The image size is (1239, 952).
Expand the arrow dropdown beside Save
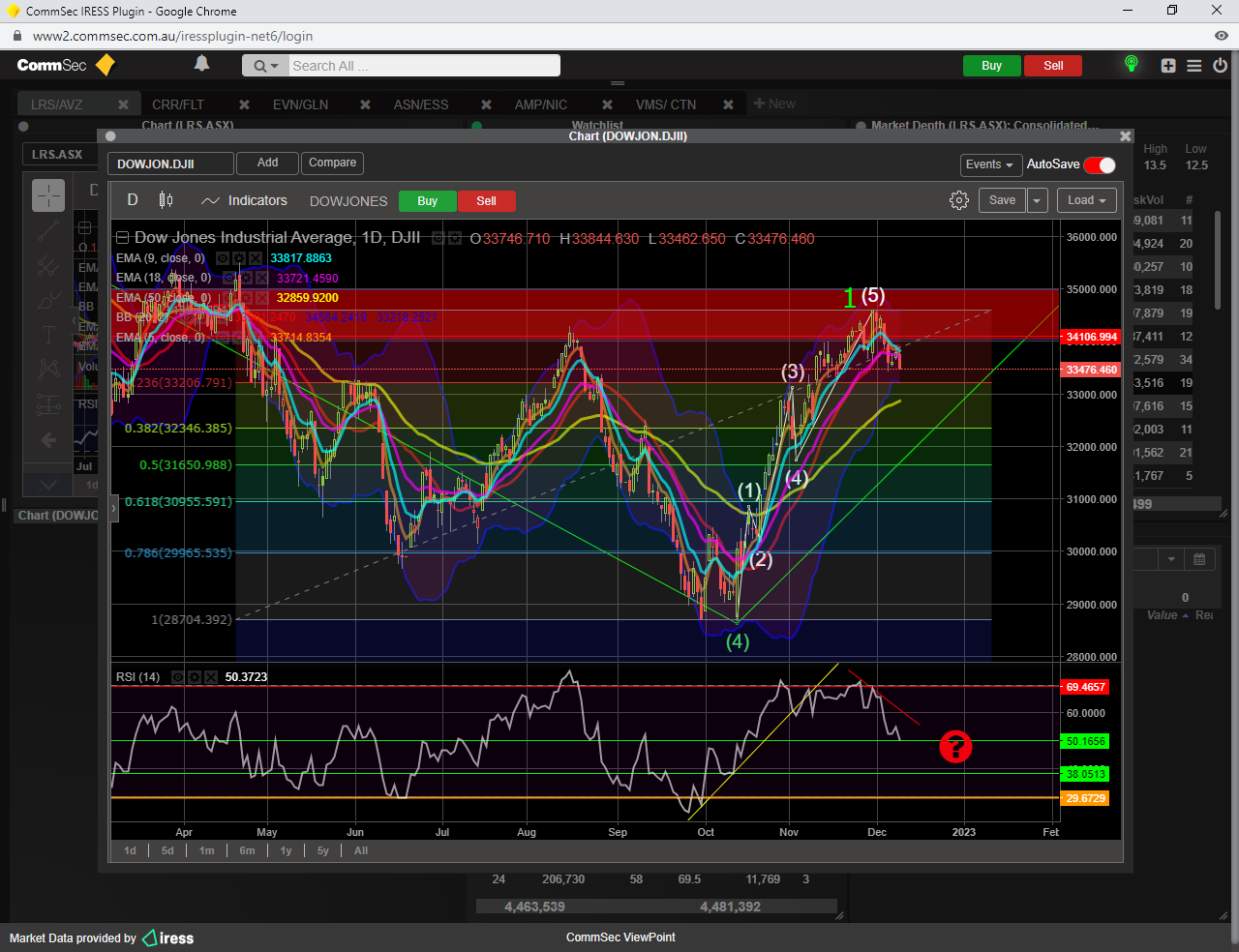tap(1037, 200)
